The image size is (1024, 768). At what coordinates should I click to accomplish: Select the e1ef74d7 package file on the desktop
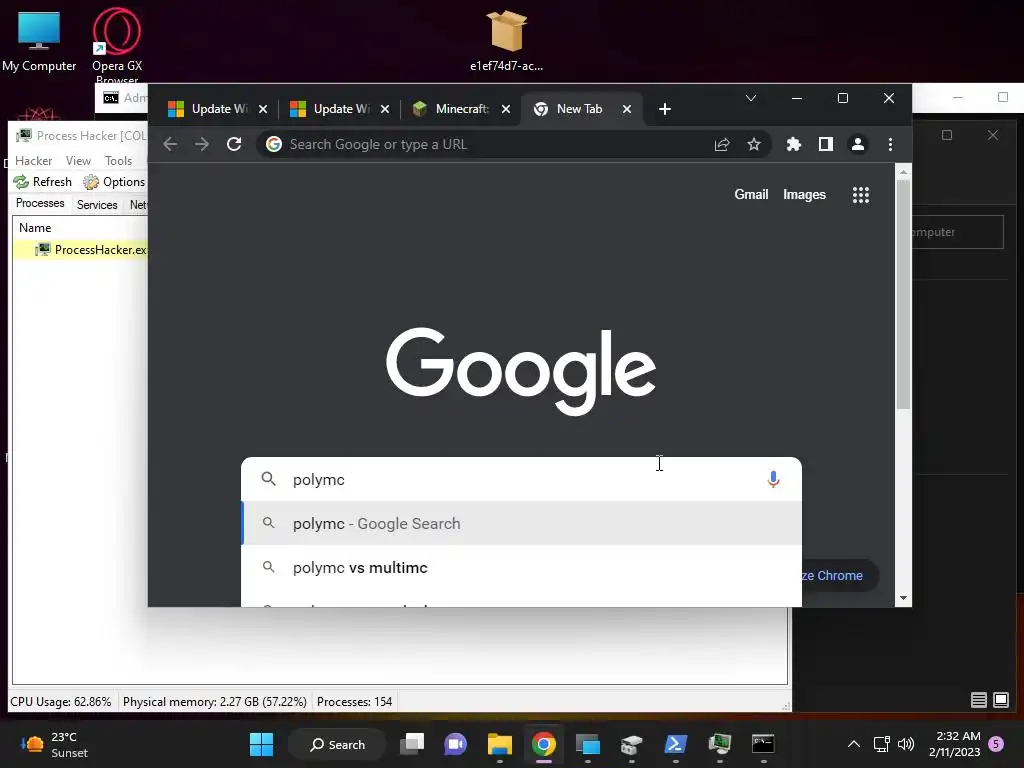(506, 40)
